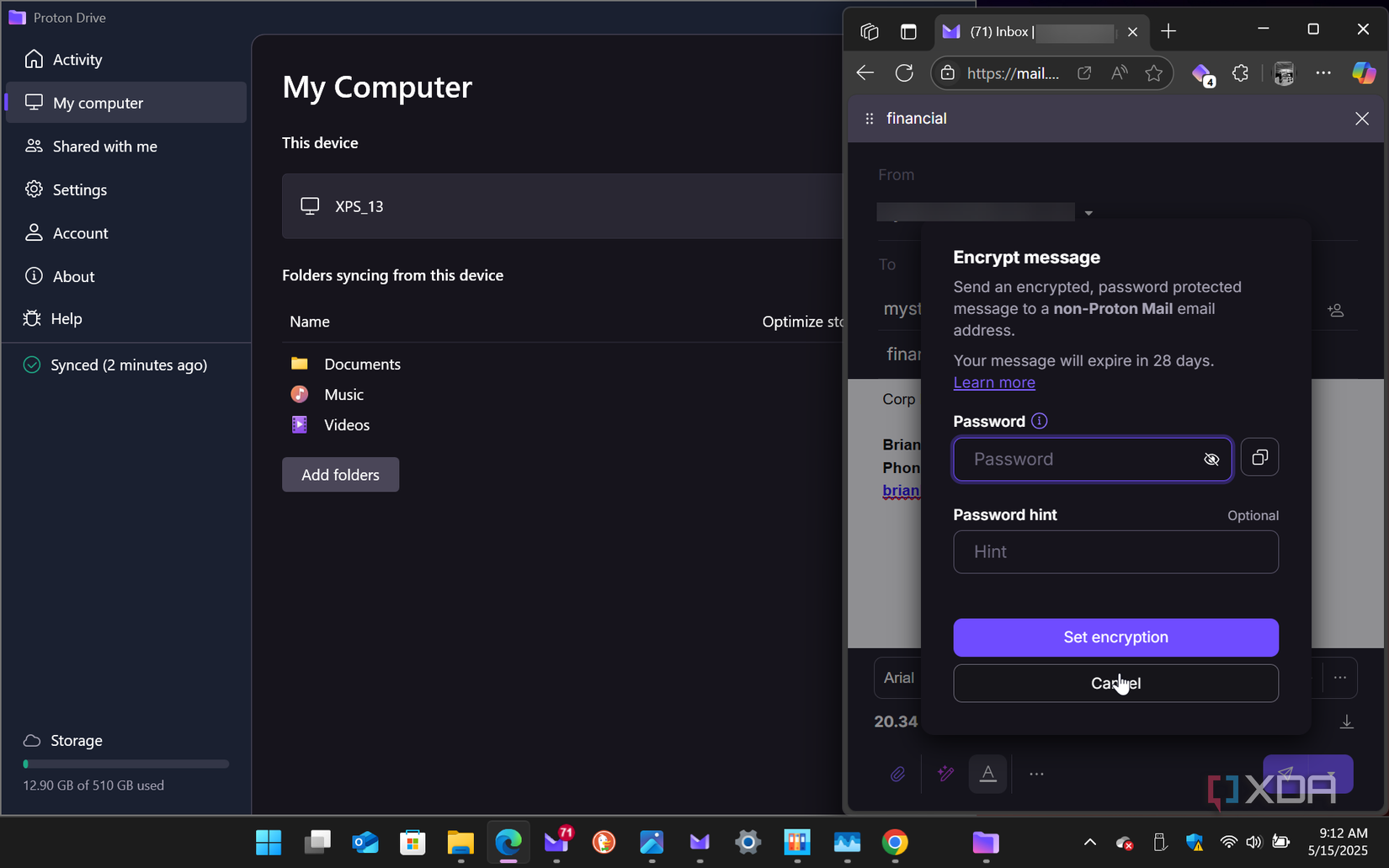This screenshot has height=868, width=1389.
Task: Focus the Password hint field
Action: click(1115, 552)
